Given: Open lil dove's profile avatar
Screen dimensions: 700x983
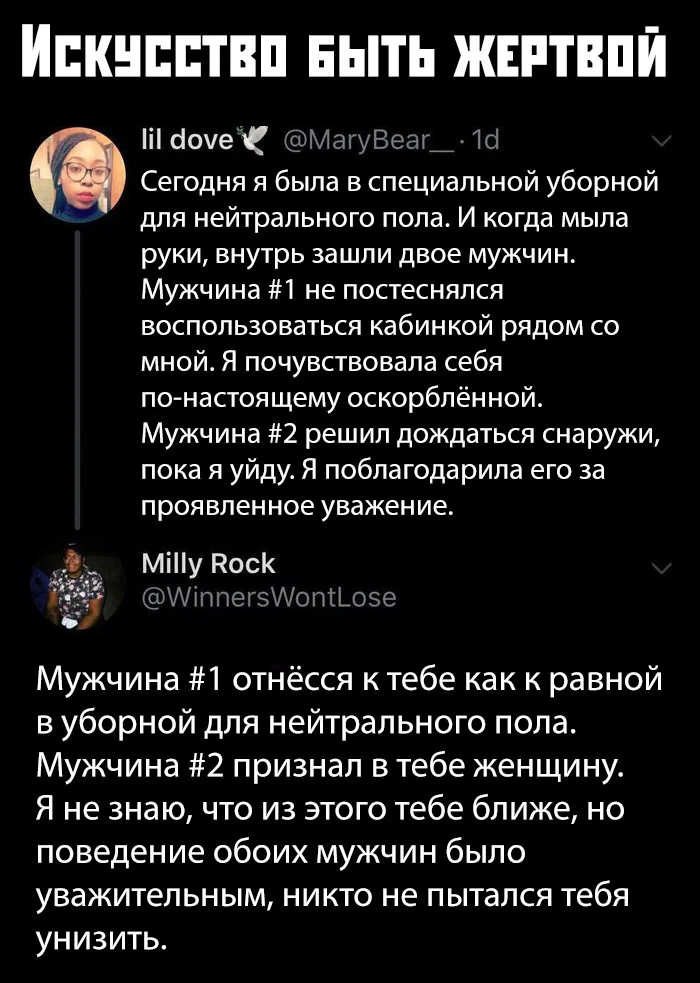Looking at the screenshot, I should pyautogui.click(x=79, y=175).
